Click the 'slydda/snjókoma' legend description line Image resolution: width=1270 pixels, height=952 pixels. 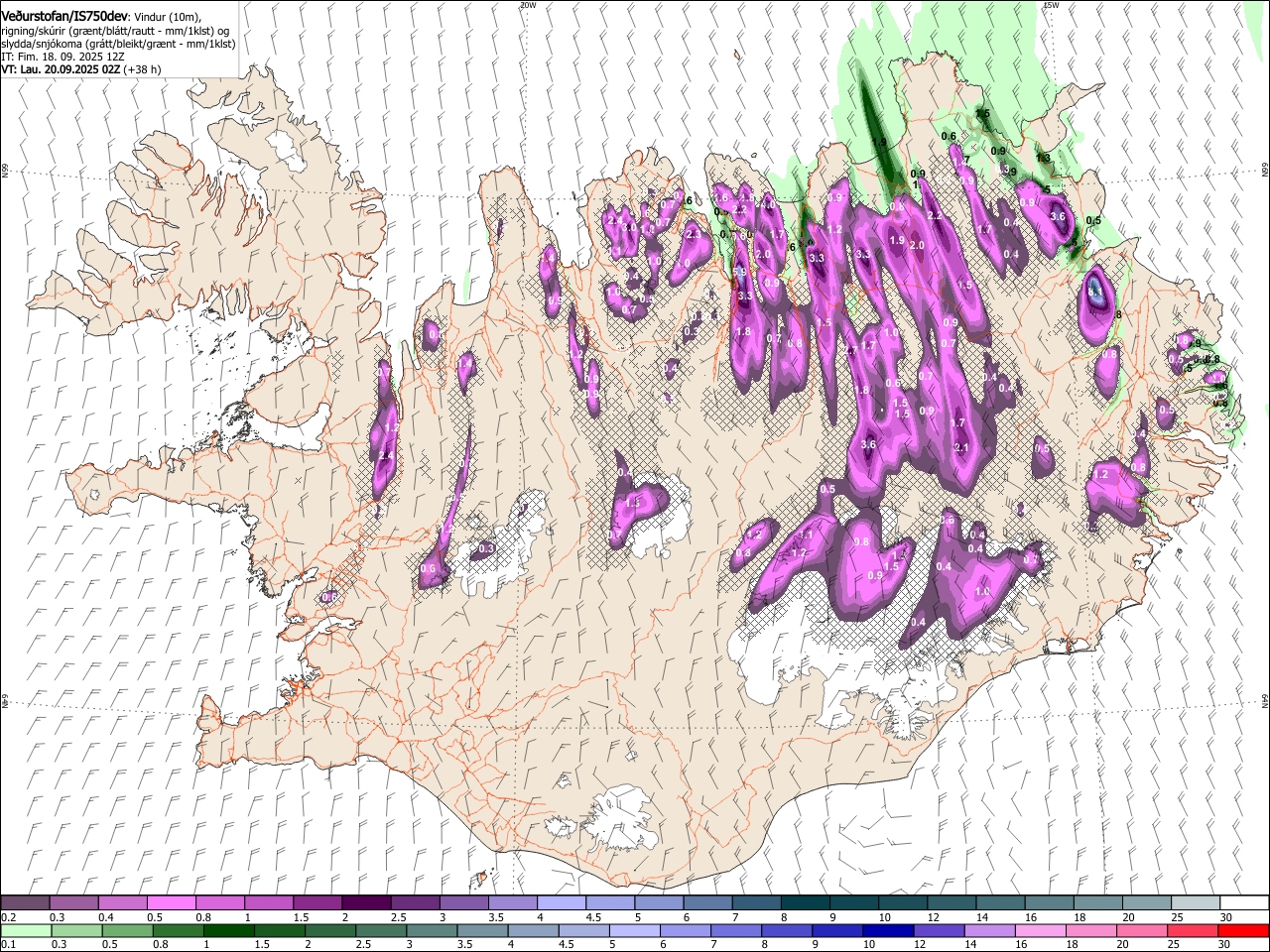[118, 45]
